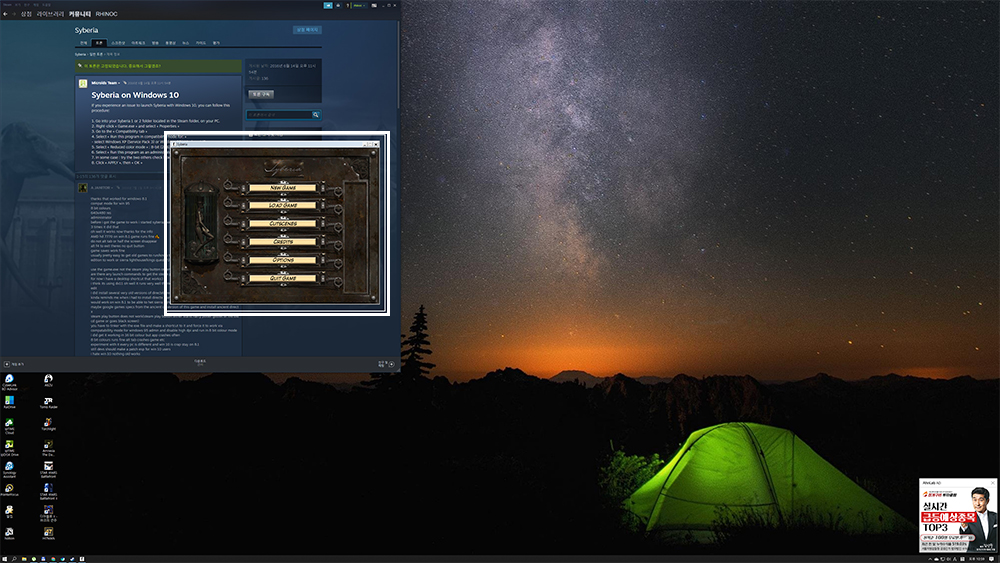Click Microids Team avatar thumbnail

pos(83,84)
